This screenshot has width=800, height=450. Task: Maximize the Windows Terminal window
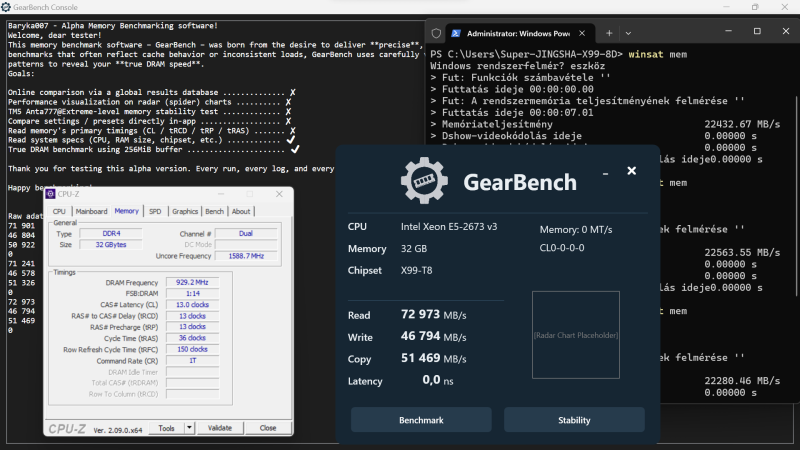pos(757,31)
